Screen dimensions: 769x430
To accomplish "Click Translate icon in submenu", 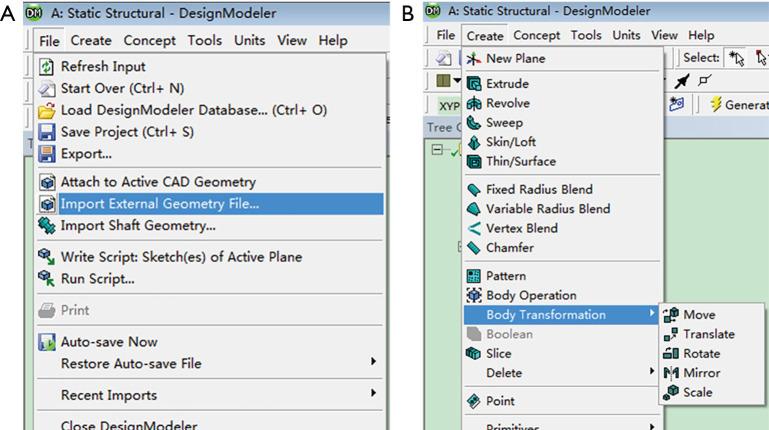I will [x=671, y=334].
